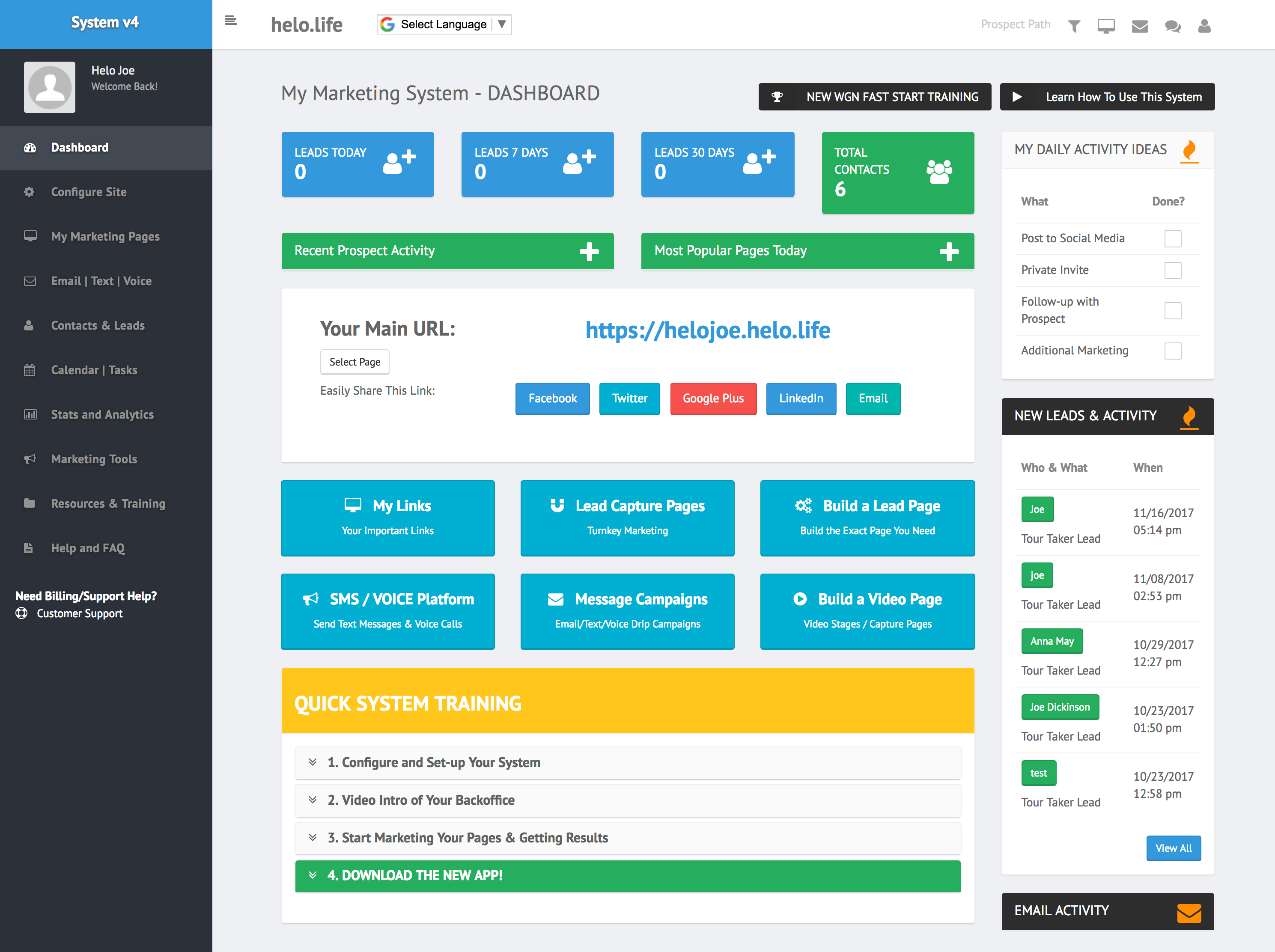This screenshot has width=1275, height=952.
Task: Click the View All leads button
Action: coord(1173,848)
